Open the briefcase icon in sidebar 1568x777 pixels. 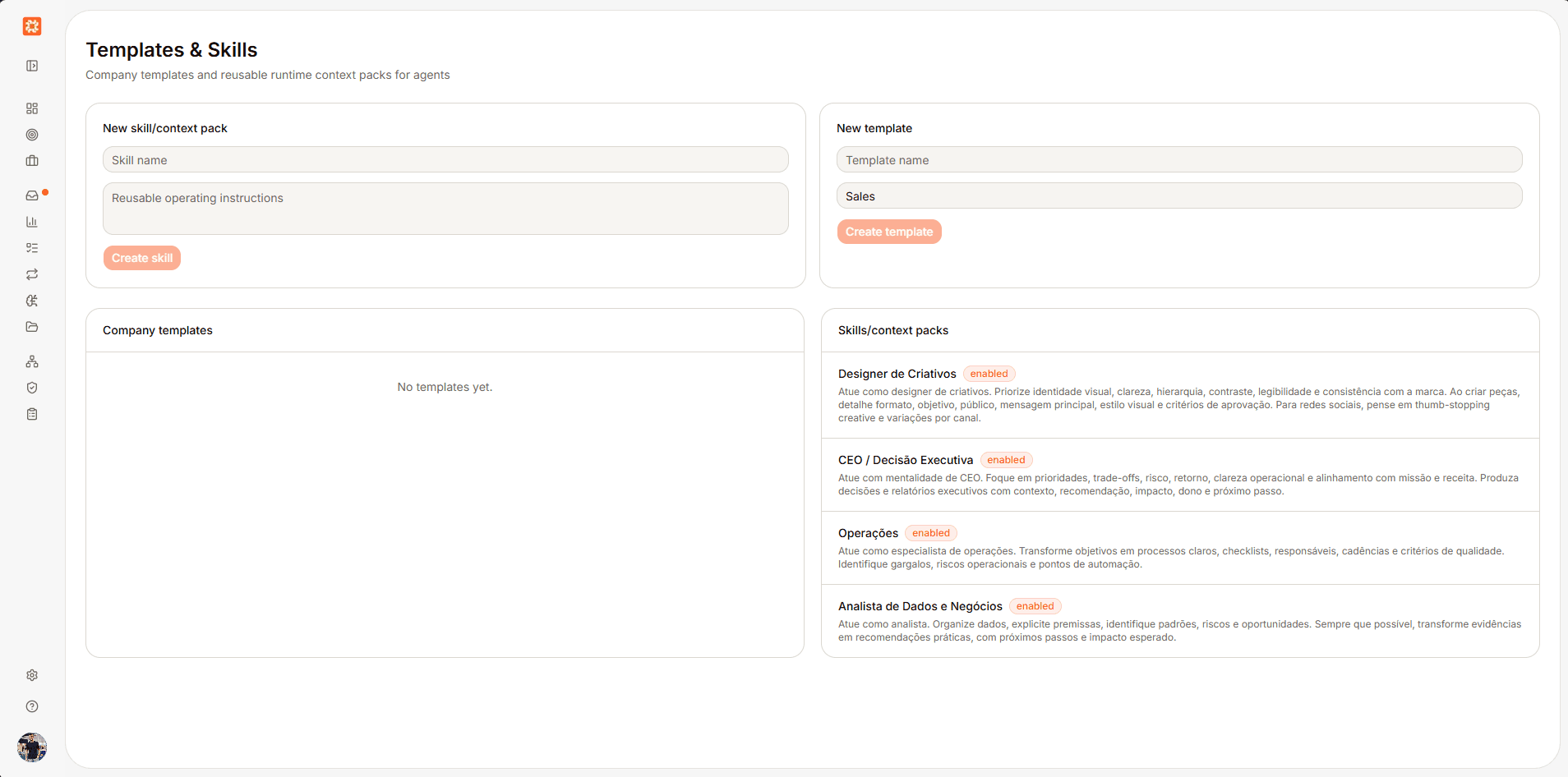click(x=32, y=161)
